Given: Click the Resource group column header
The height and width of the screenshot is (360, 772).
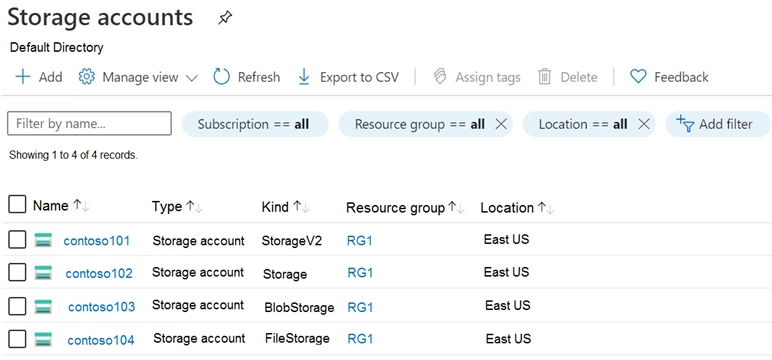Looking at the screenshot, I should point(395,208).
